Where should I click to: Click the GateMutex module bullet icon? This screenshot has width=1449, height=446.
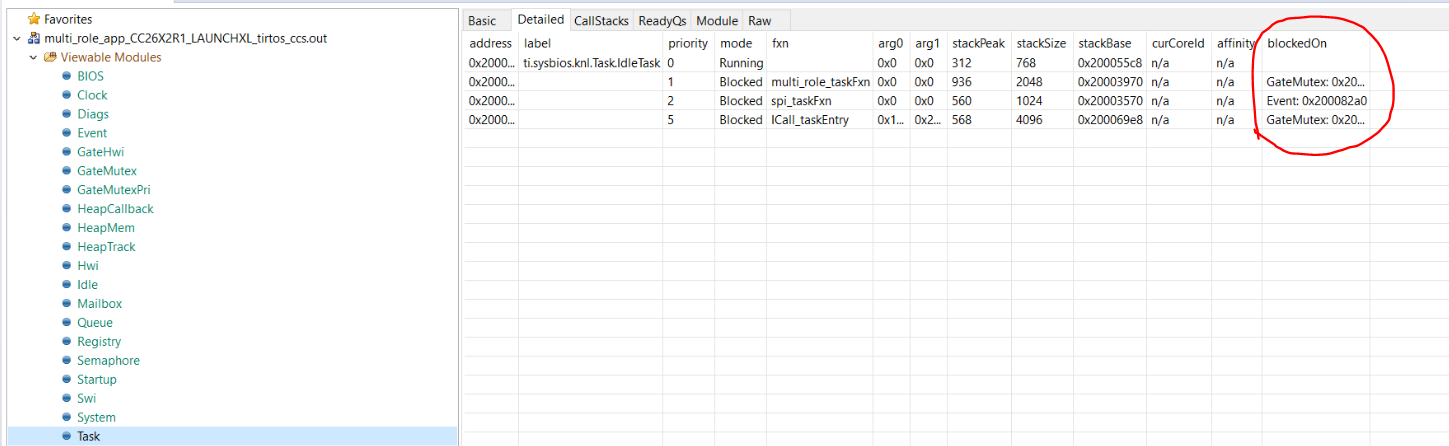point(66,171)
